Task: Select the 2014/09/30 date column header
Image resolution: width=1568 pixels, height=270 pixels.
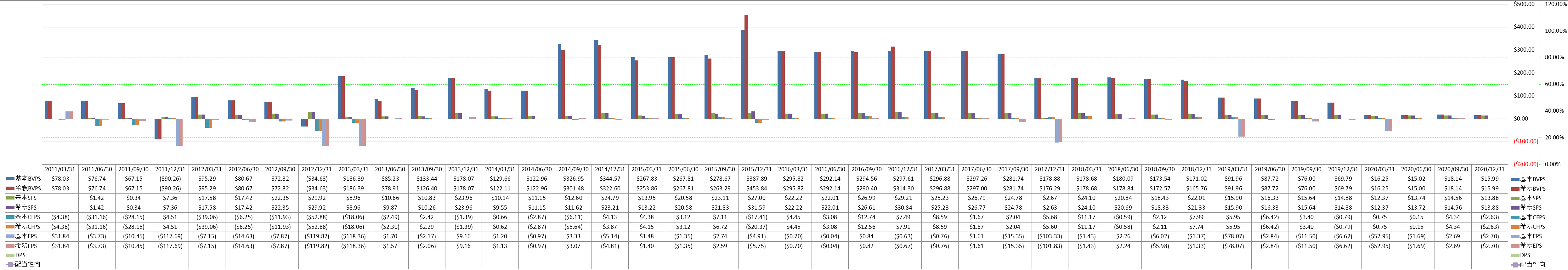Action: coord(573,170)
